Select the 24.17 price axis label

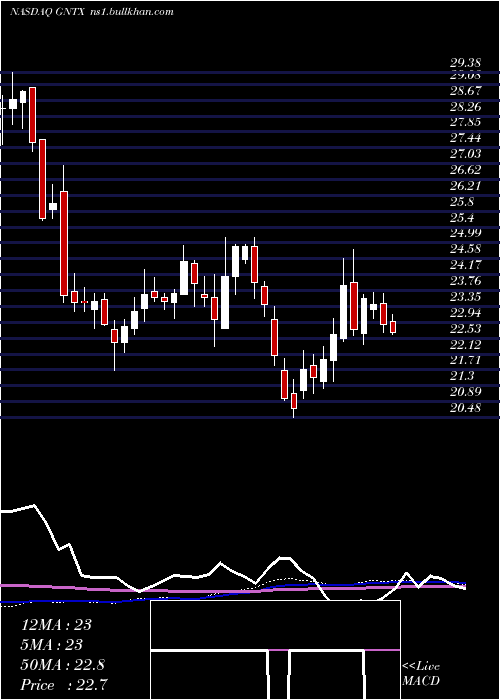[465, 265]
